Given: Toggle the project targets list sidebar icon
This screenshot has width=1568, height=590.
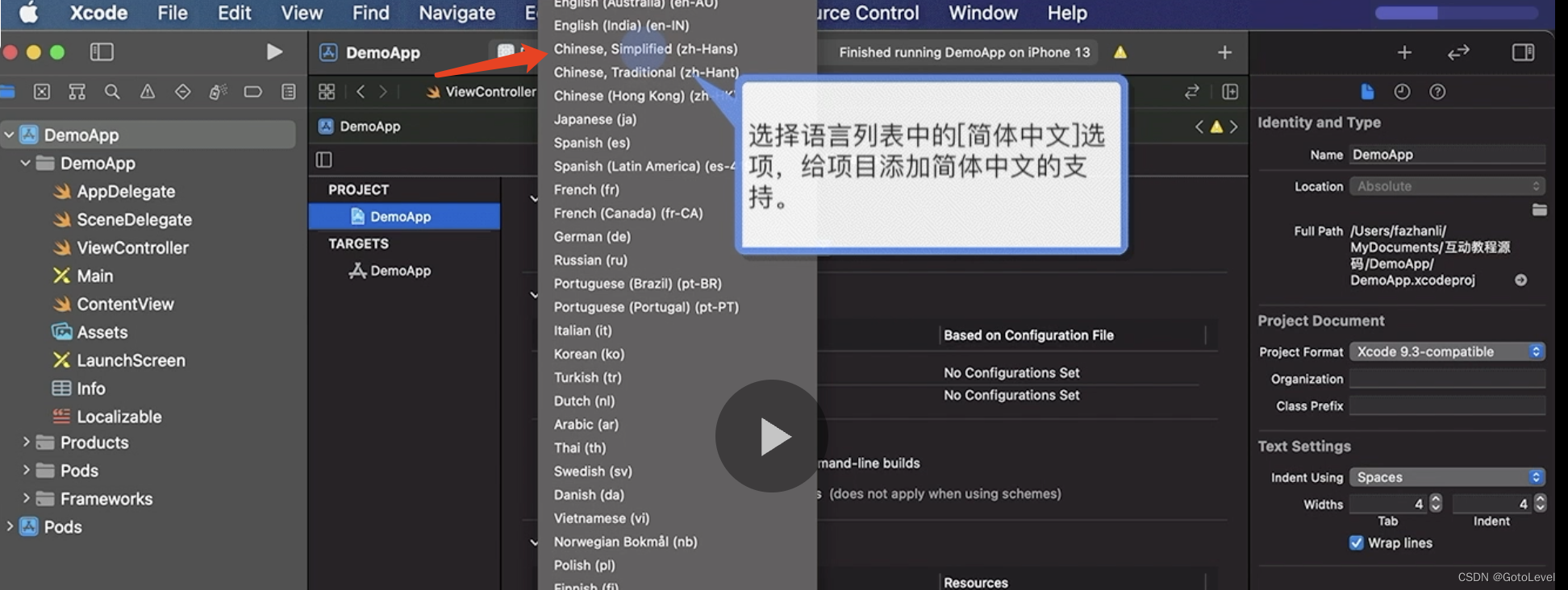Looking at the screenshot, I should click(324, 160).
